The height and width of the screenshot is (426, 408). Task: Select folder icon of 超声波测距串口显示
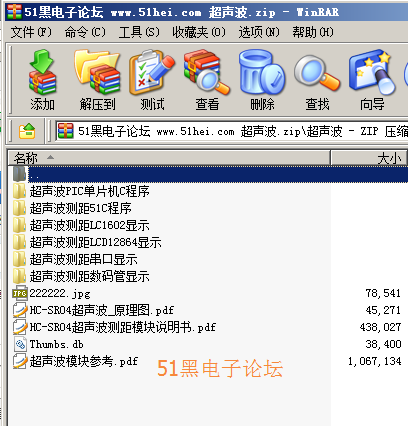[x=20, y=259]
